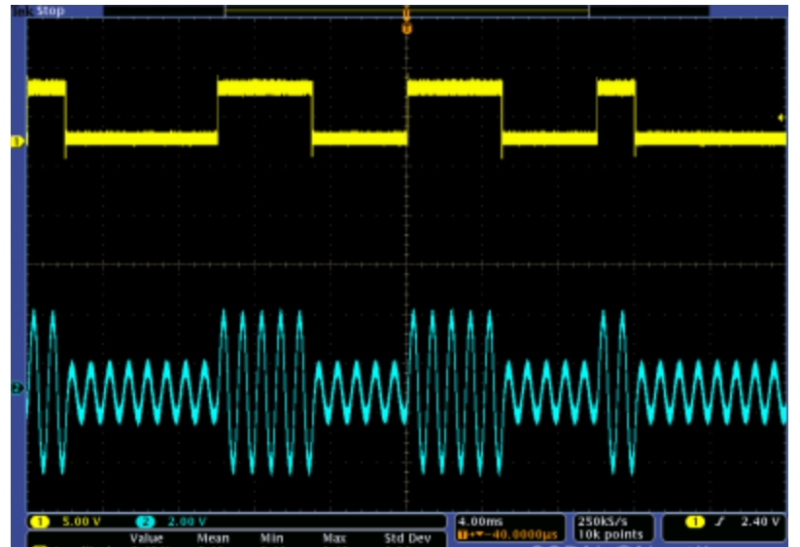Click the 4.00ms timebase readout
The image size is (800, 547).
coord(482,521)
